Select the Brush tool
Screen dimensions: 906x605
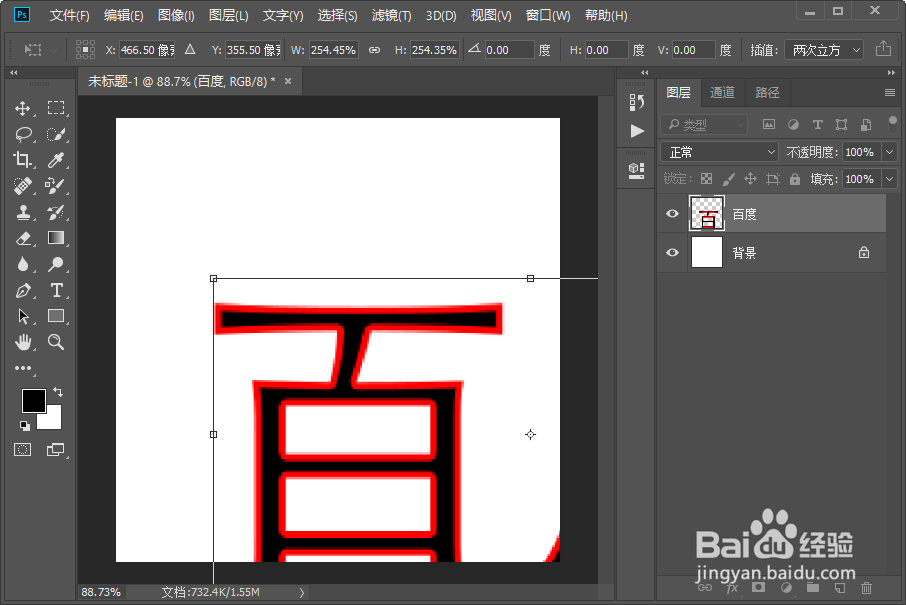tap(56, 186)
